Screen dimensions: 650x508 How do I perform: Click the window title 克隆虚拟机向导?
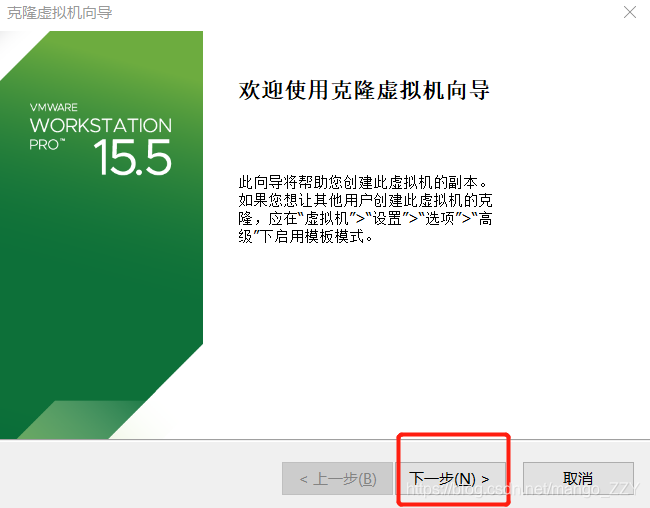click(60, 13)
